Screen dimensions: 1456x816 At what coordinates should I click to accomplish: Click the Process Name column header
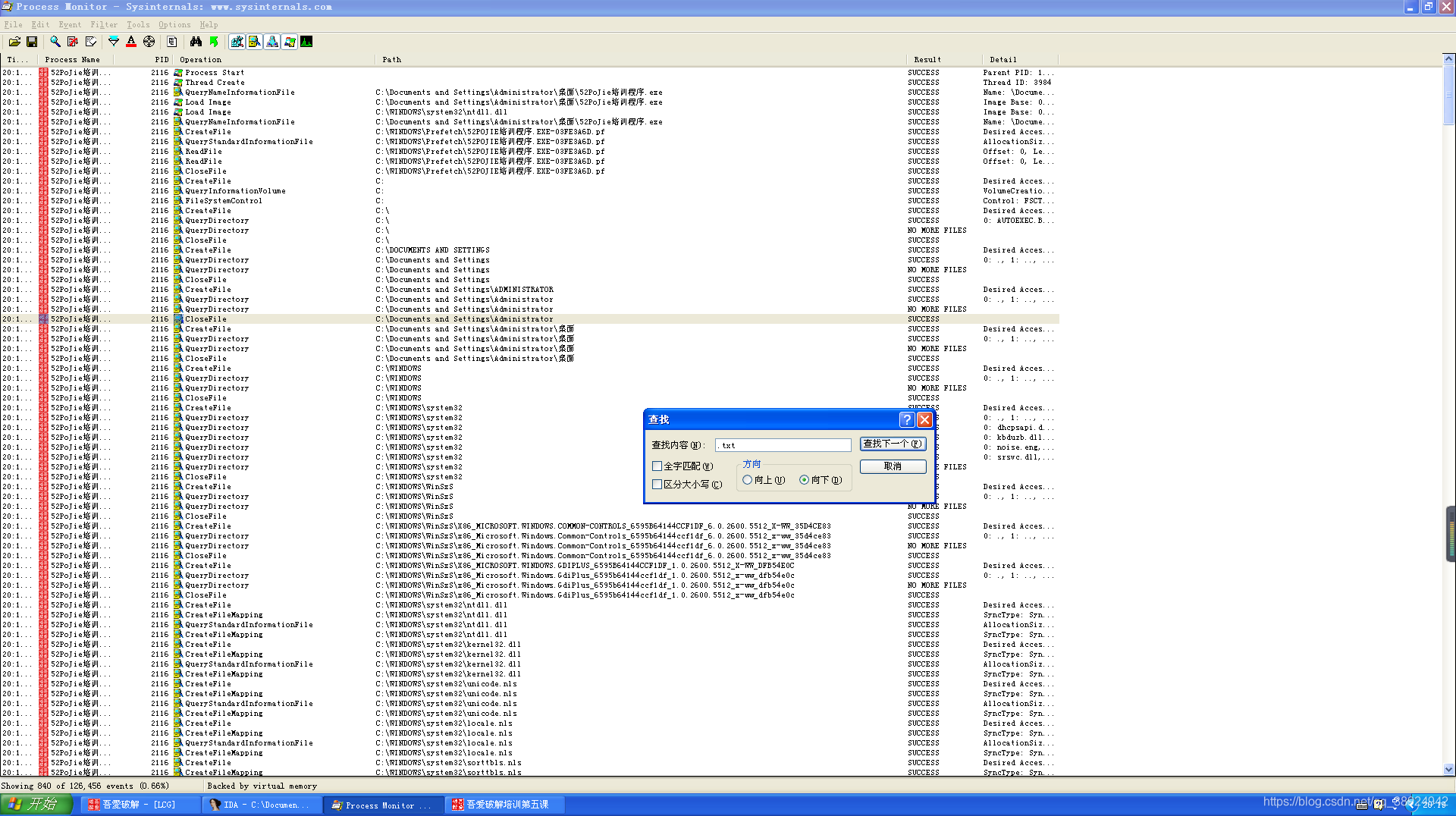point(75,59)
